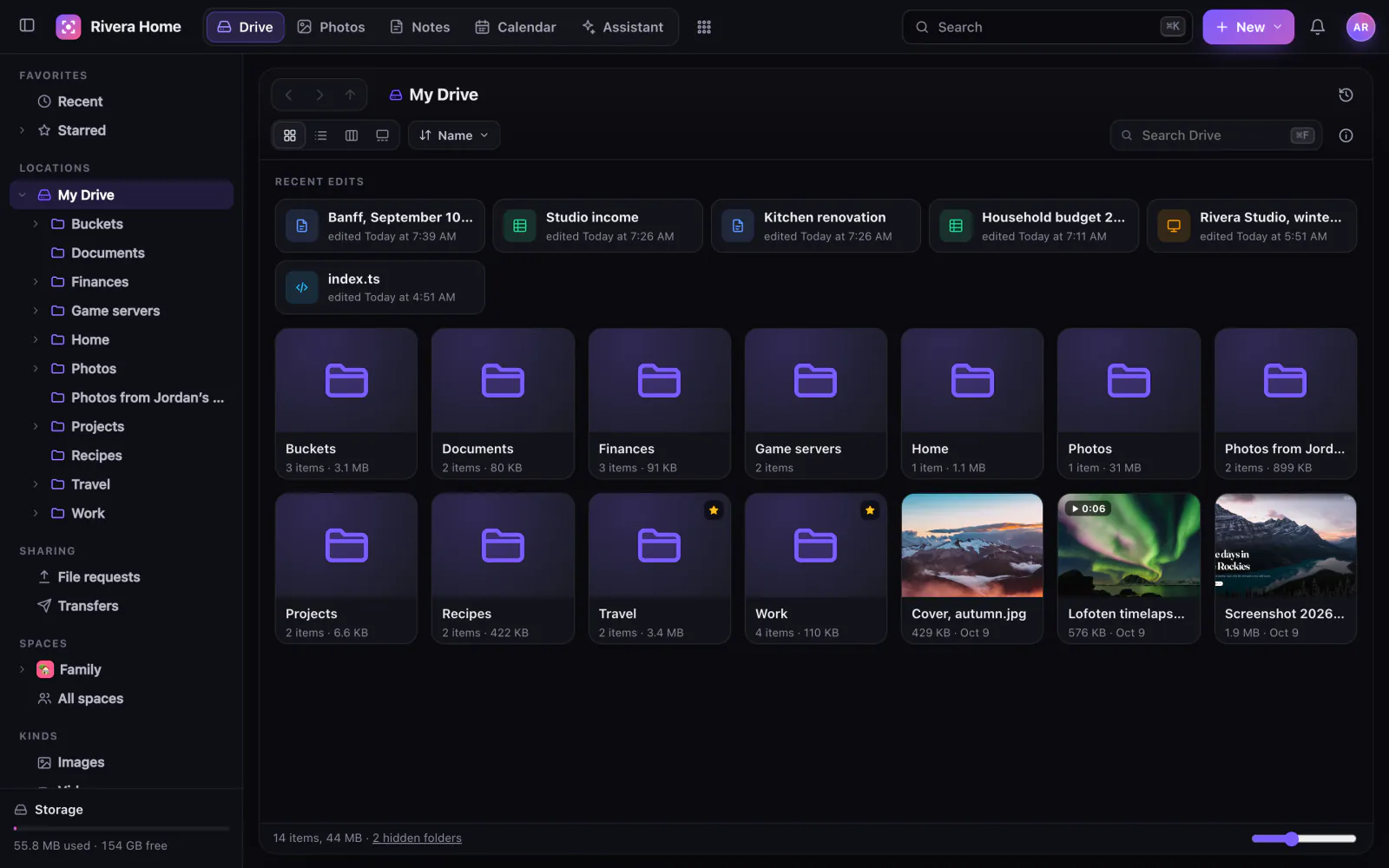
Task: Open the Name sort dropdown
Action: (454, 135)
